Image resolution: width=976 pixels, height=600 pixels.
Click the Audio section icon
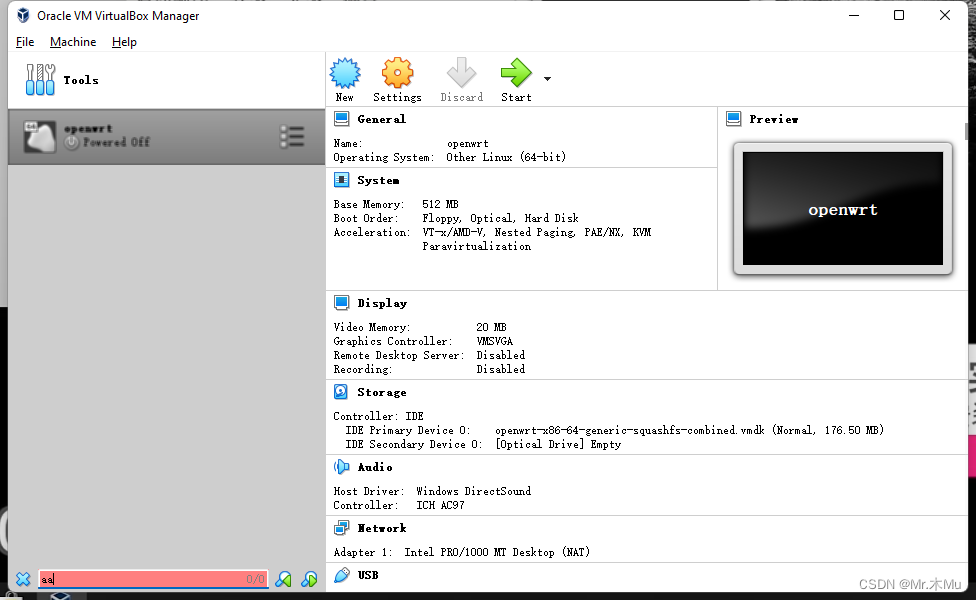click(x=340, y=466)
